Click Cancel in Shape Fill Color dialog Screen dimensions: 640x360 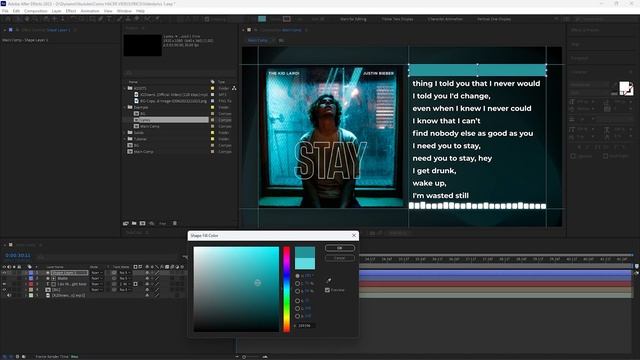point(340,258)
